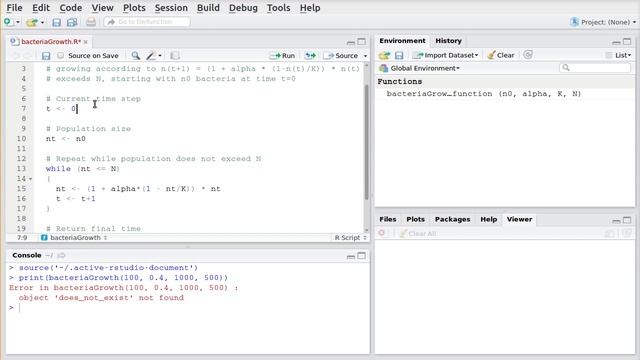Maximize the Environment pane
The image size is (640, 360).
point(627,42)
